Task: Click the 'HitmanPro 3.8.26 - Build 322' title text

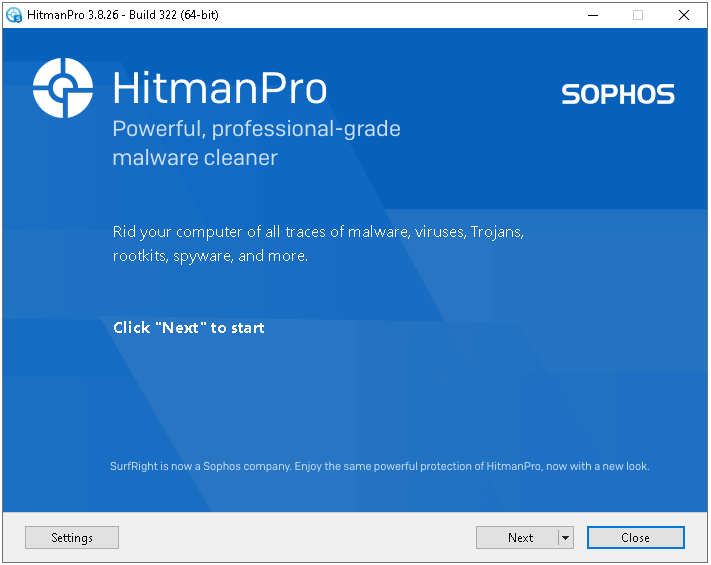Action: (122, 15)
